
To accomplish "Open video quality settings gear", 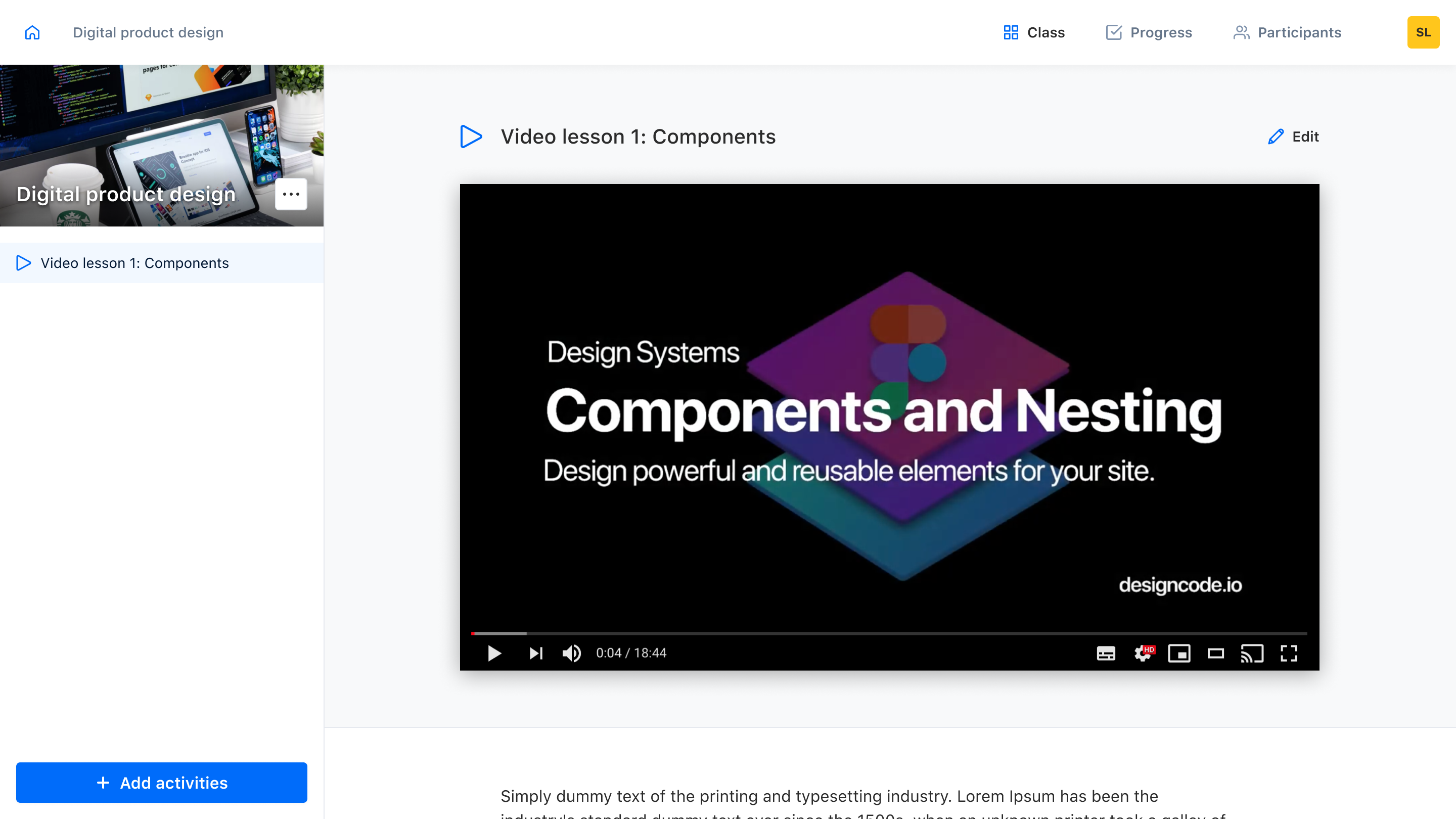I will [1144, 653].
